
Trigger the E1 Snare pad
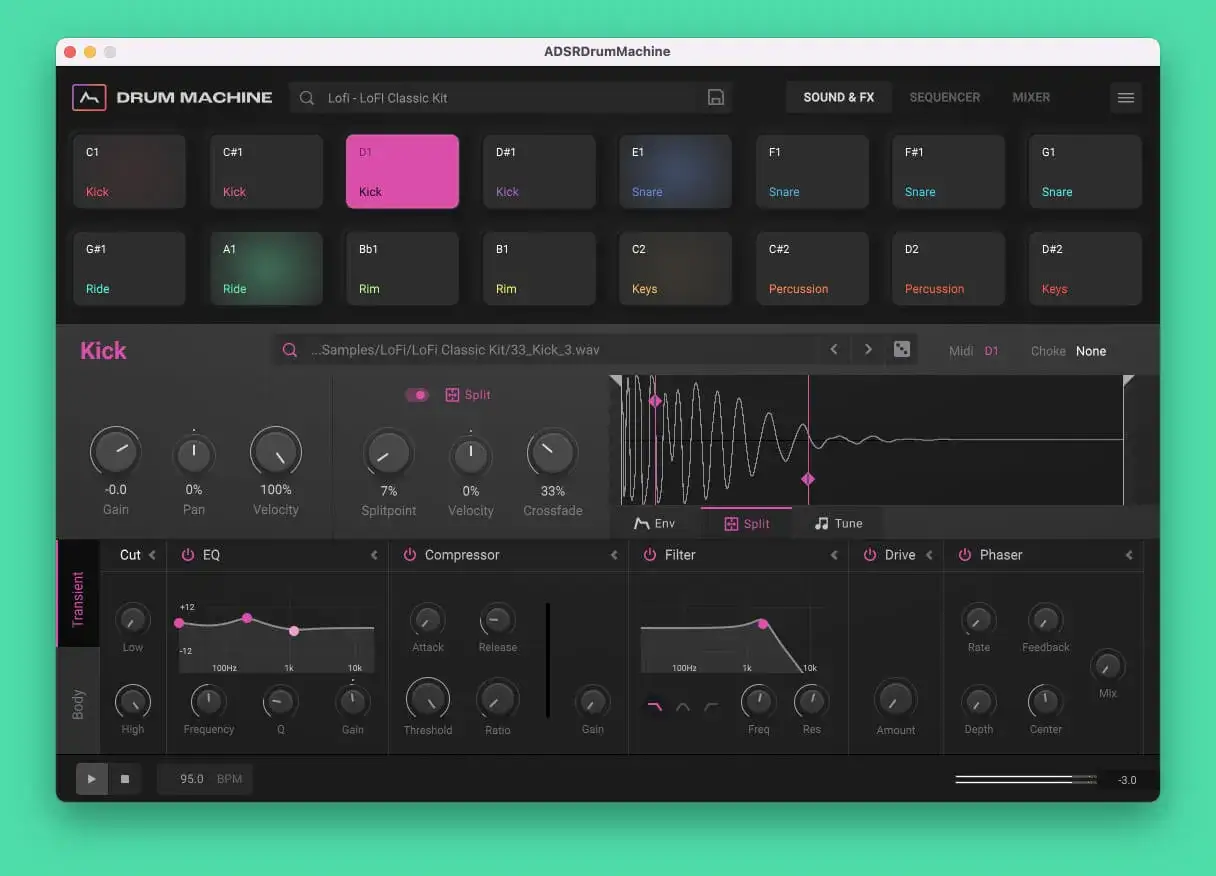pos(675,171)
